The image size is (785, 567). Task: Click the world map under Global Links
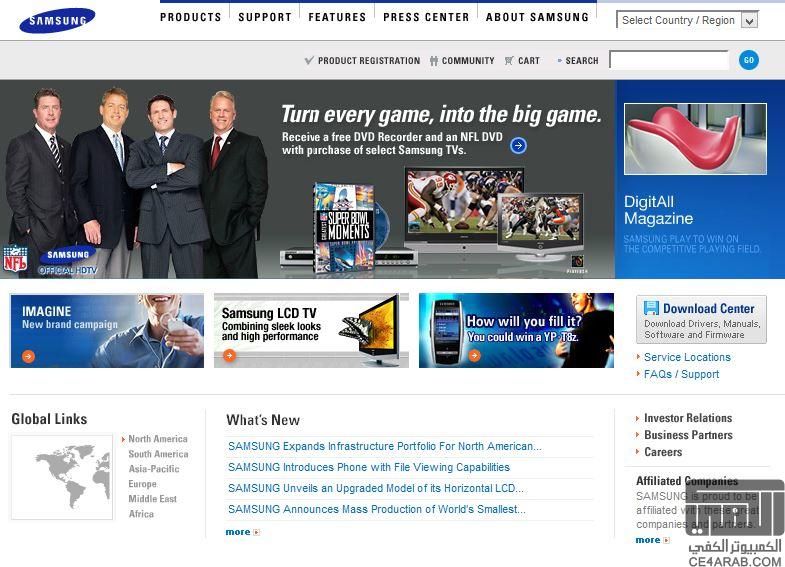point(62,477)
